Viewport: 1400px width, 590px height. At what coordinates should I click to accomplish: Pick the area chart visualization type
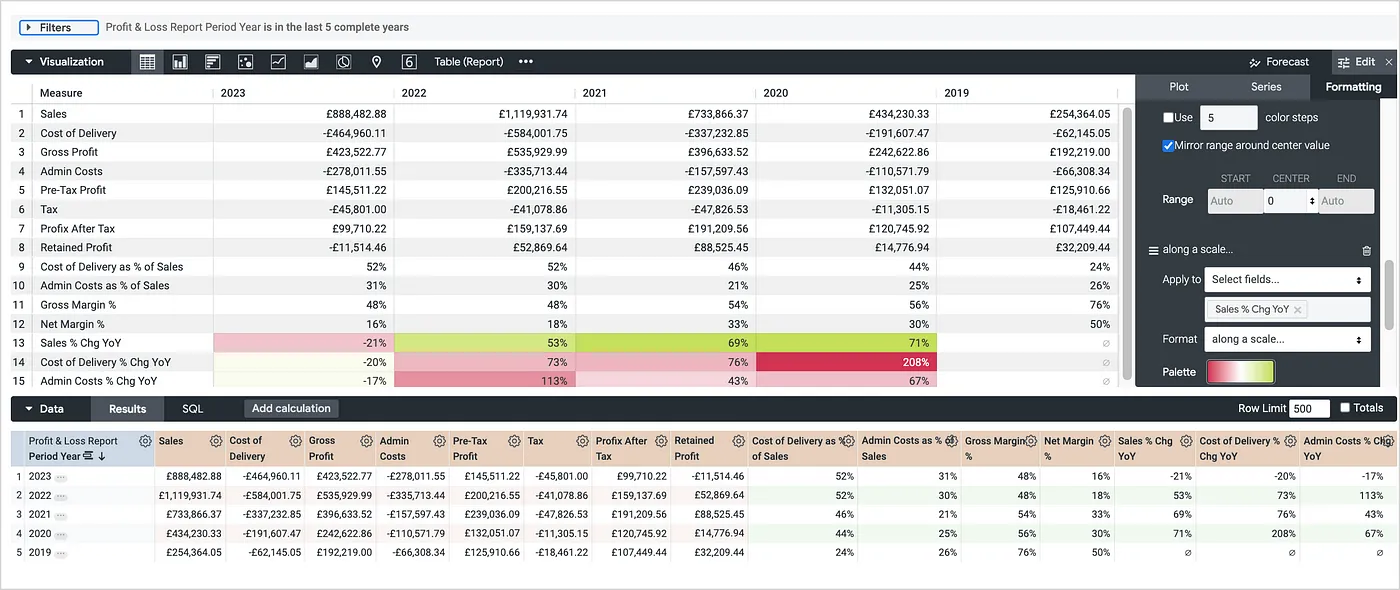(309, 61)
